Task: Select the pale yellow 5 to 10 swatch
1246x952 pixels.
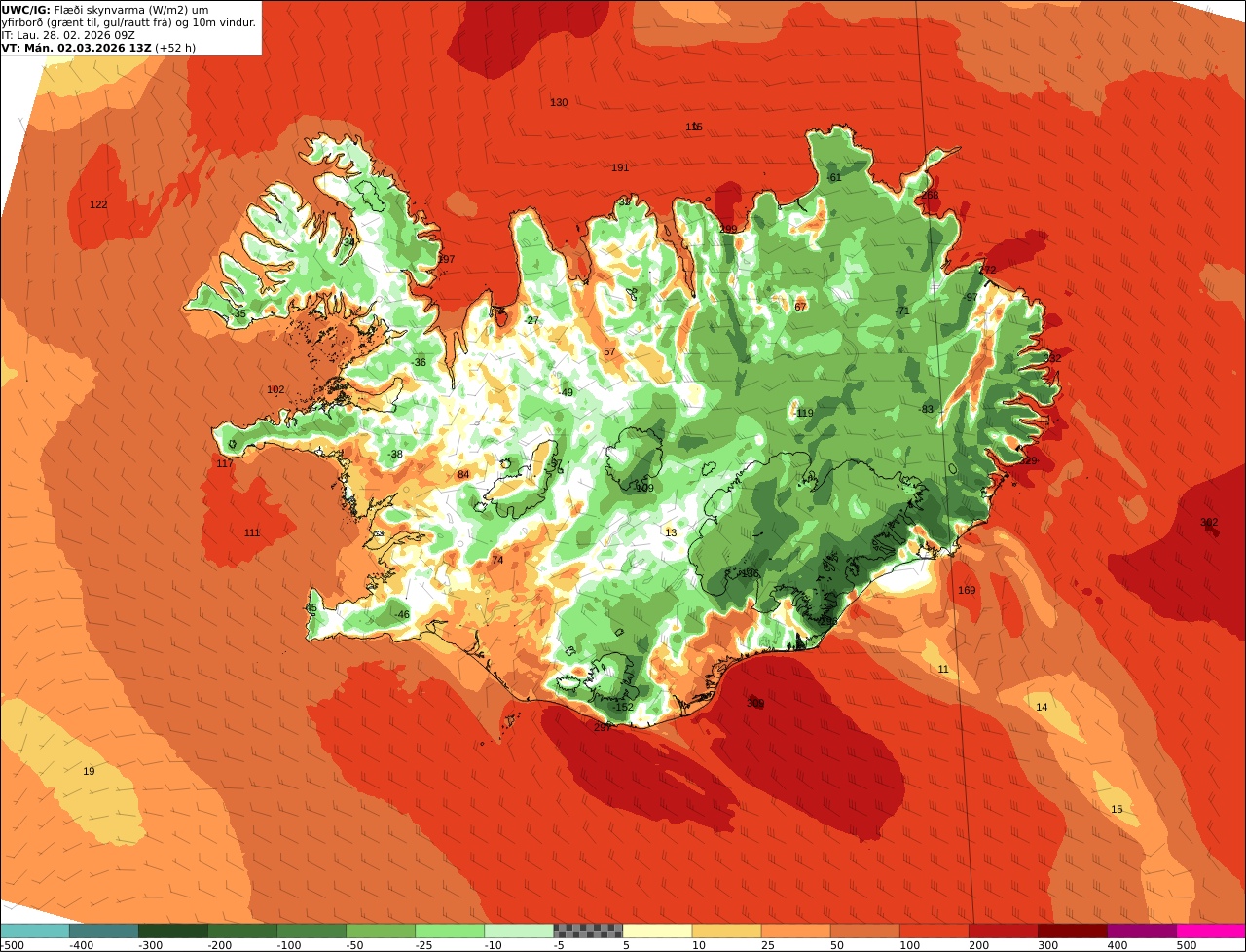Action: click(658, 931)
